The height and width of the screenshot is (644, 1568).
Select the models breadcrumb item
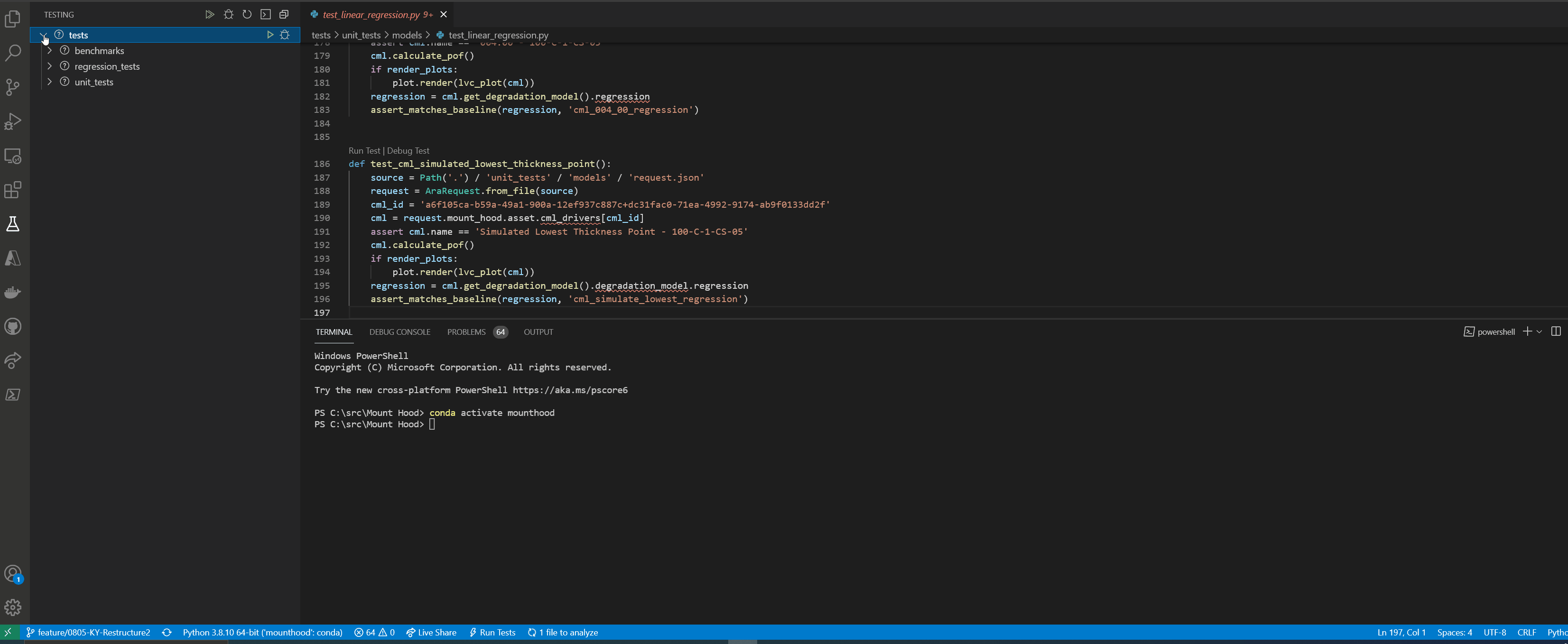tap(408, 35)
